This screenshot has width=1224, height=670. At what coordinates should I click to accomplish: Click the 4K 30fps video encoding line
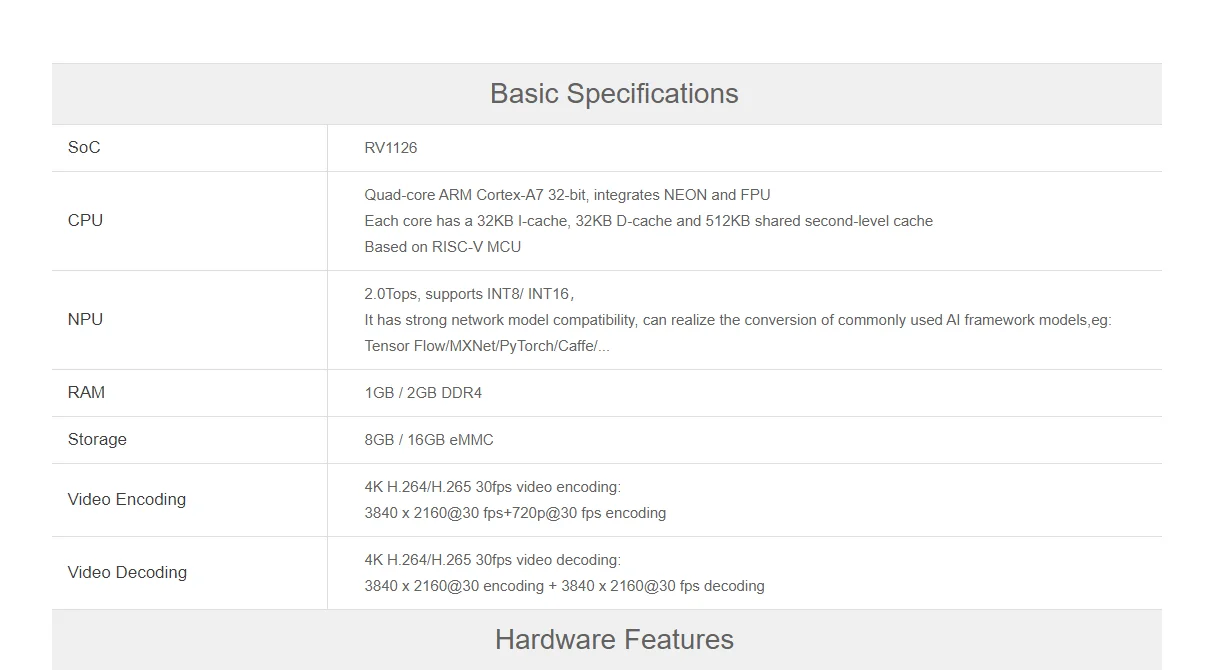pos(492,487)
